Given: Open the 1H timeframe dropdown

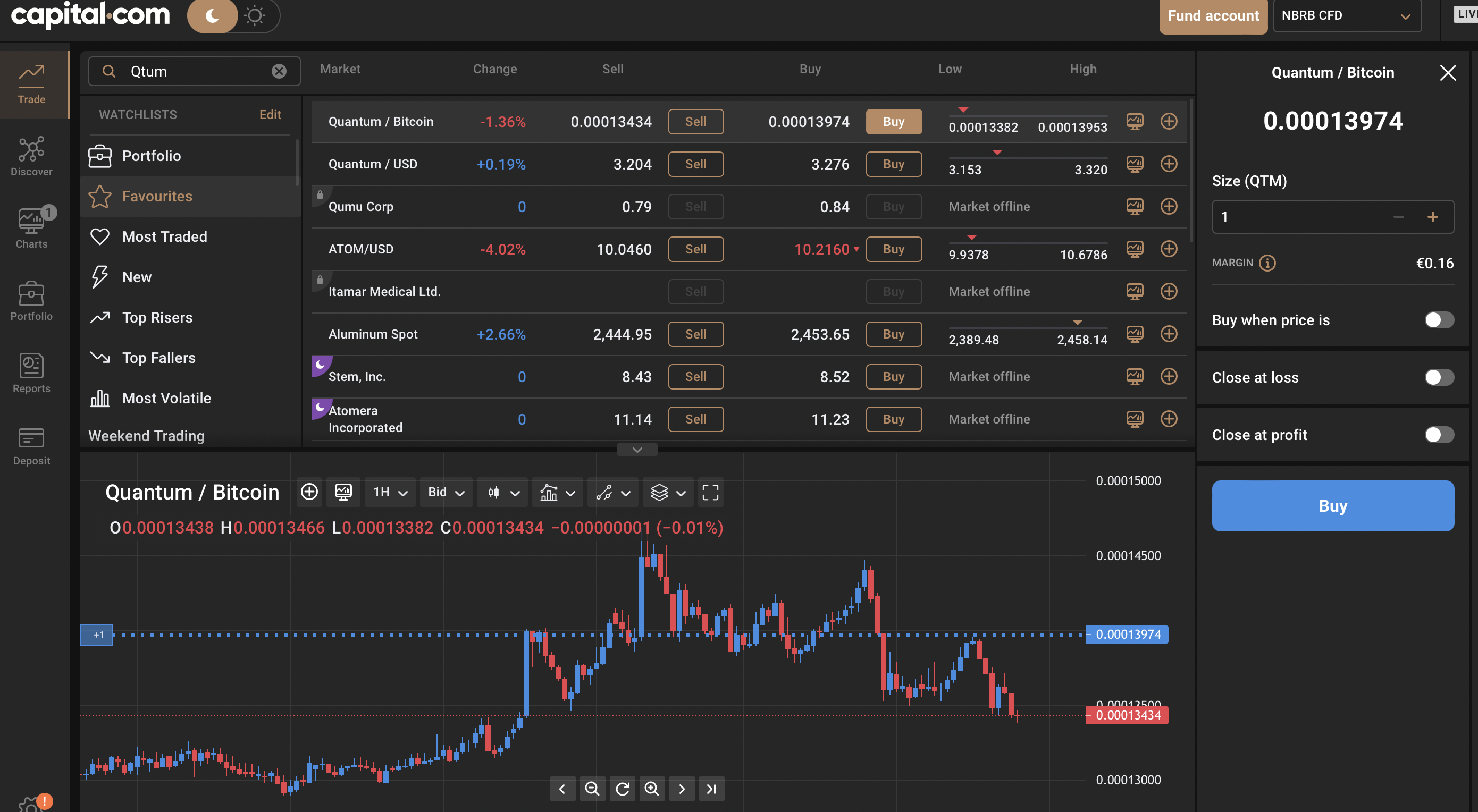Looking at the screenshot, I should (390, 492).
